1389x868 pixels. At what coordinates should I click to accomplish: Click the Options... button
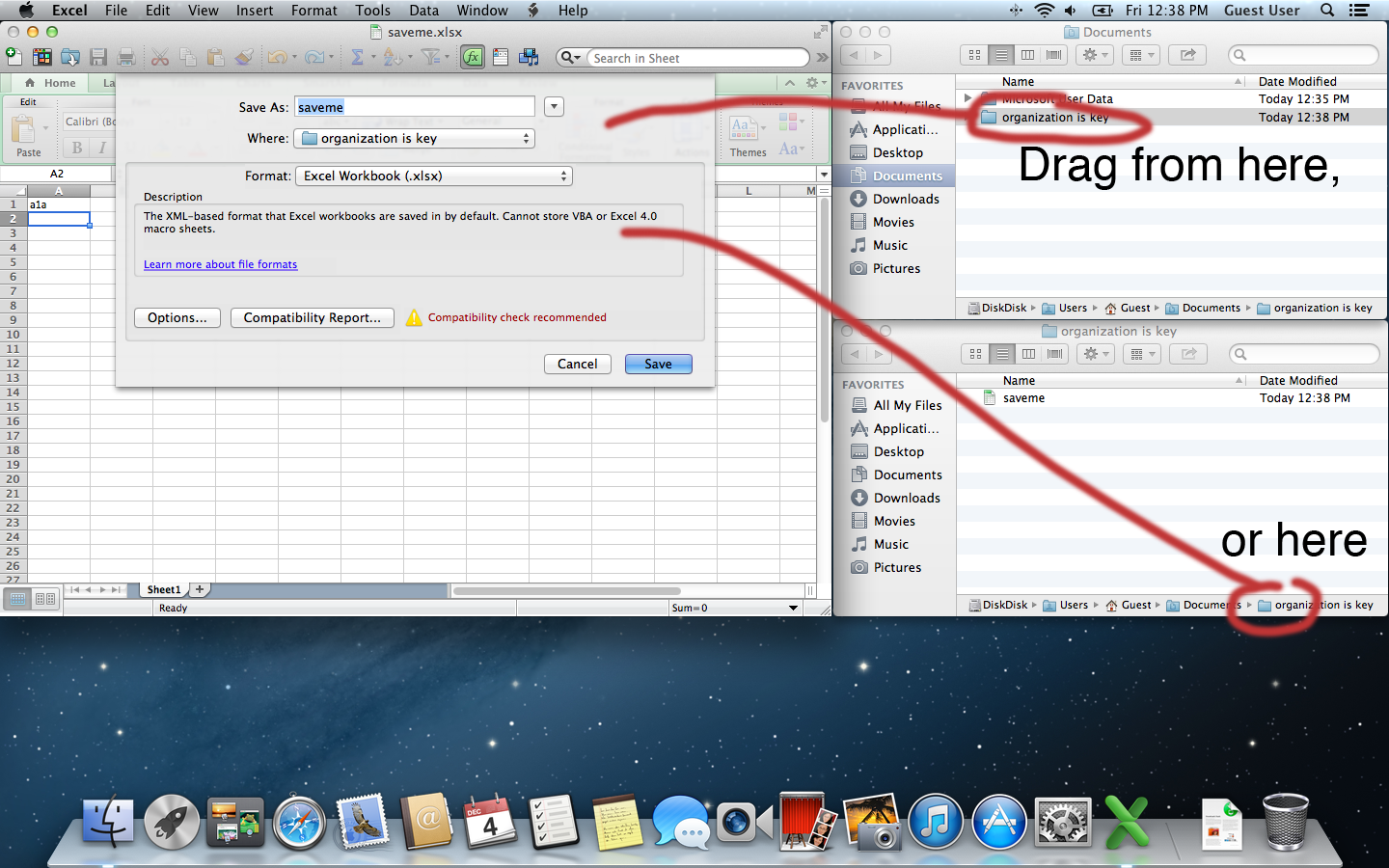click(177, 317)
